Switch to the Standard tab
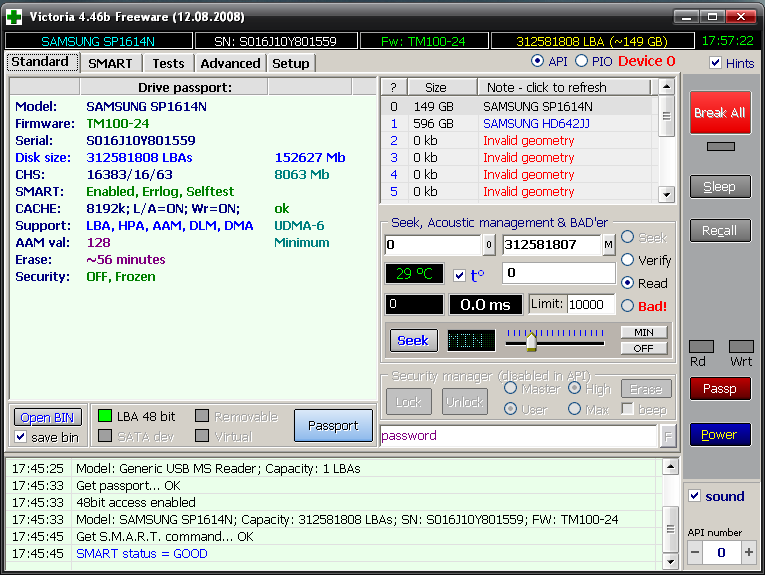Image resolution: width=765 pixels, height=575 pixels. click(x=40, y=62)
